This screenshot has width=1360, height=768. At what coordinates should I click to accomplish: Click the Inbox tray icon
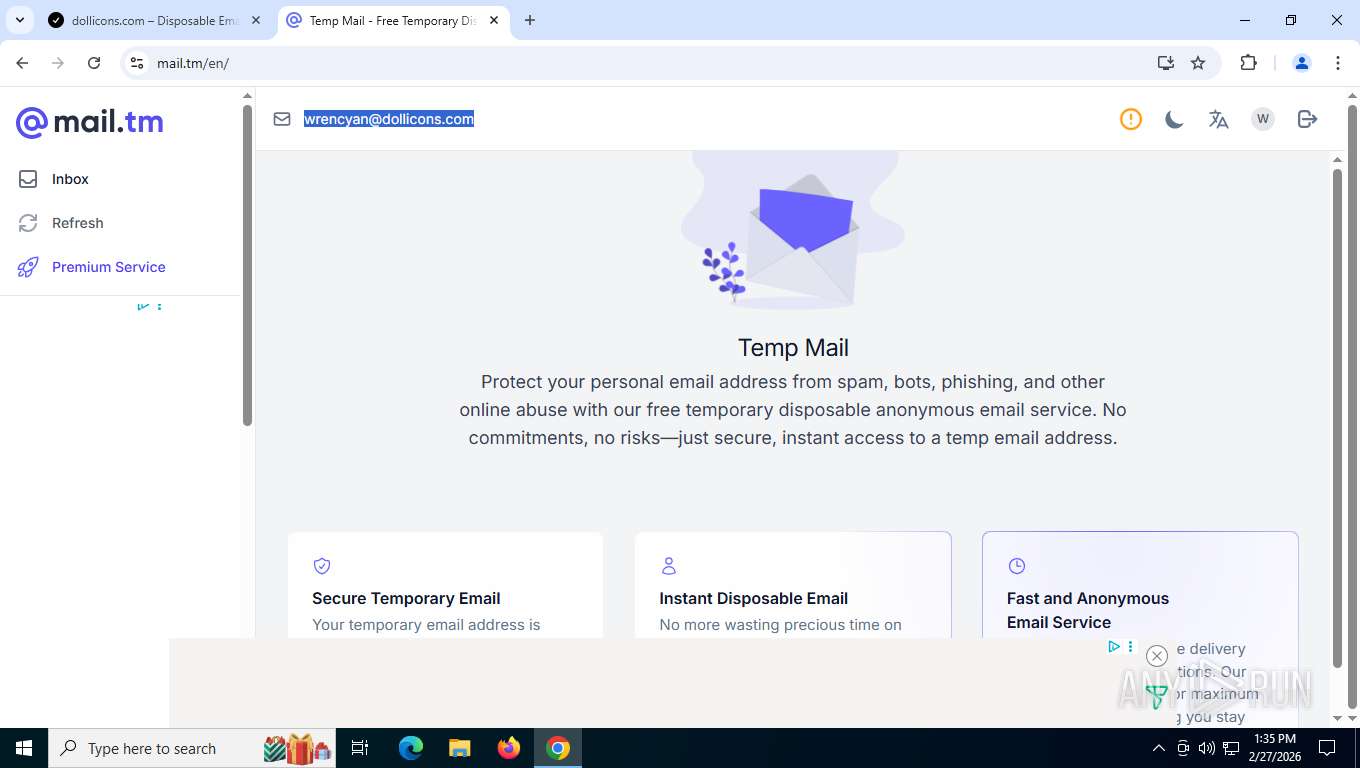point(28,179)
